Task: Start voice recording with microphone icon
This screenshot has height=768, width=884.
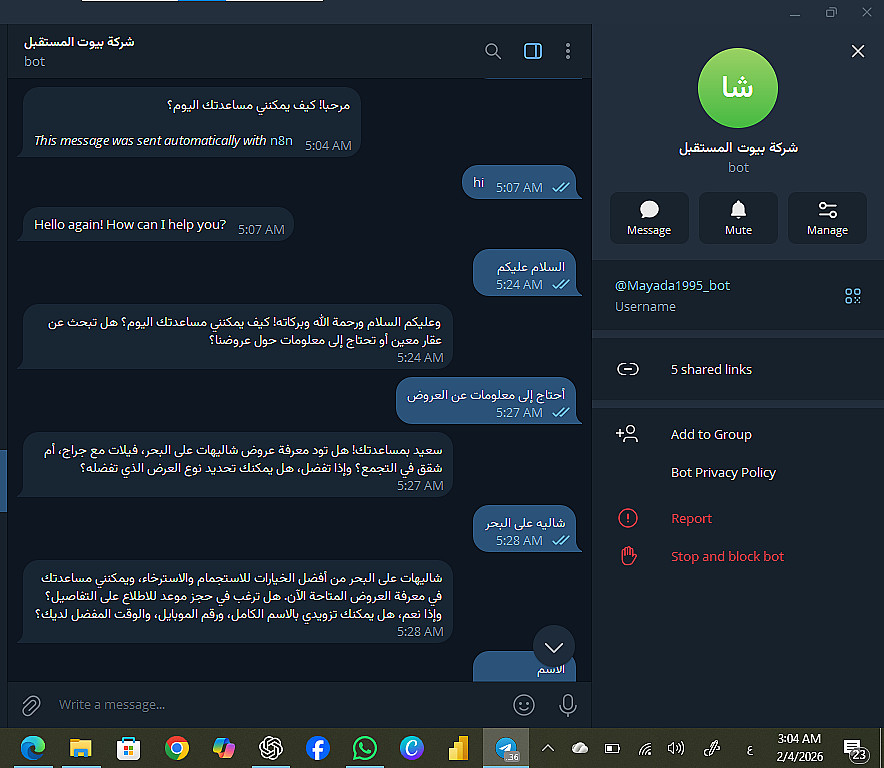Action: (x=568, y=705)
